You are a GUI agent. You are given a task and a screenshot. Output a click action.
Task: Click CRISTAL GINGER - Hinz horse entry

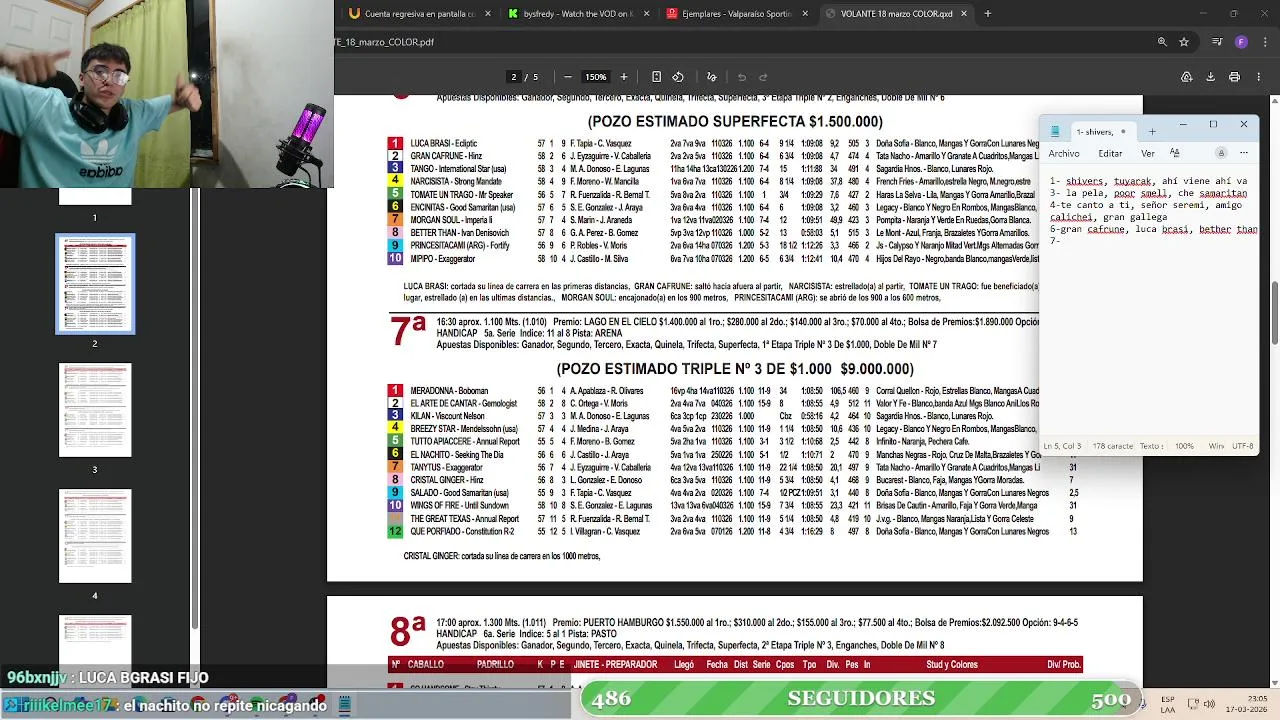pos(447,480)
